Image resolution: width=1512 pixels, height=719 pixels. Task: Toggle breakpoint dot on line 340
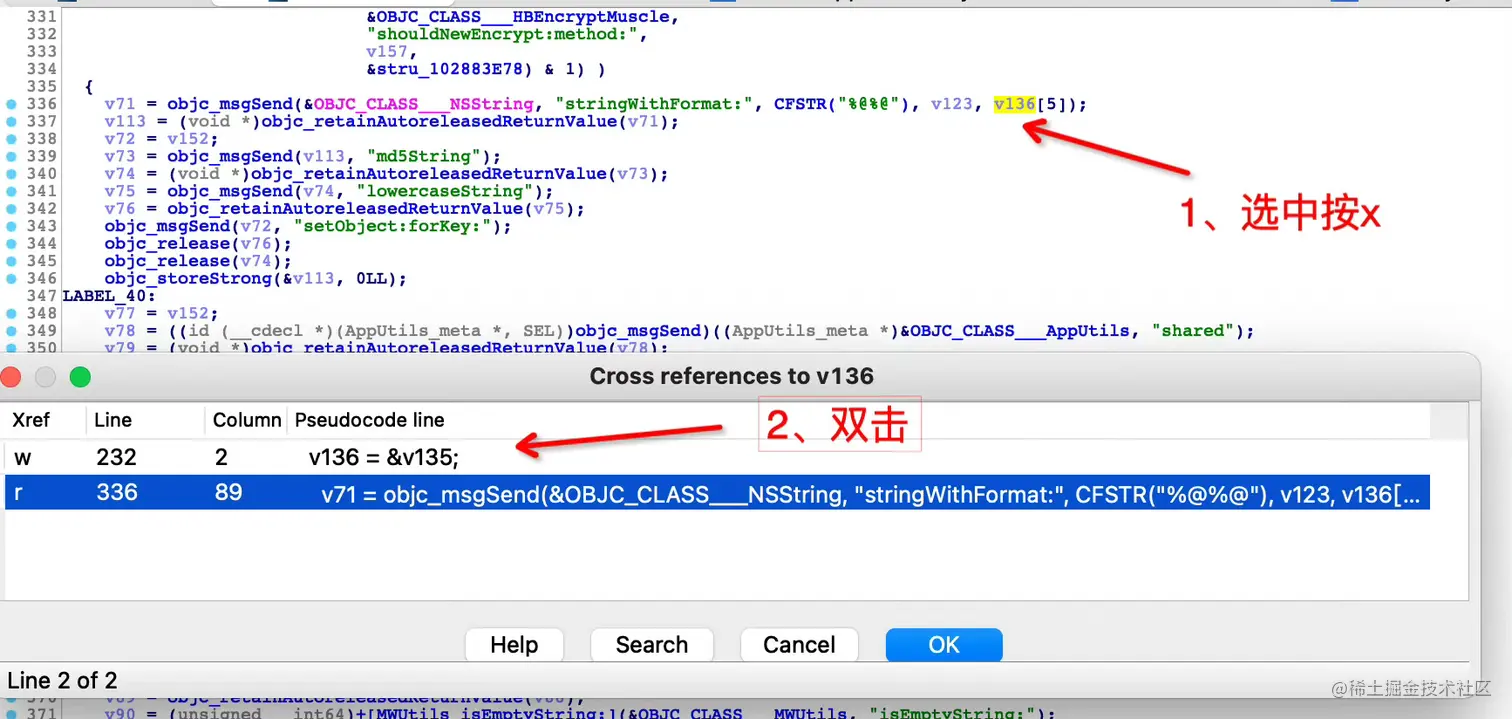[x=11, y=173]
